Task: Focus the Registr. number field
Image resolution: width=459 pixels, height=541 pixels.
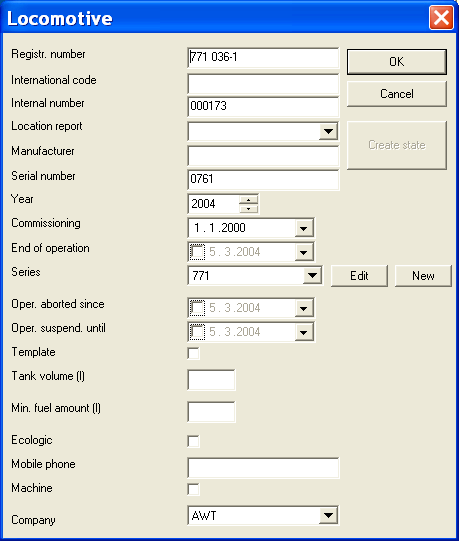Action: coord(263,58)
